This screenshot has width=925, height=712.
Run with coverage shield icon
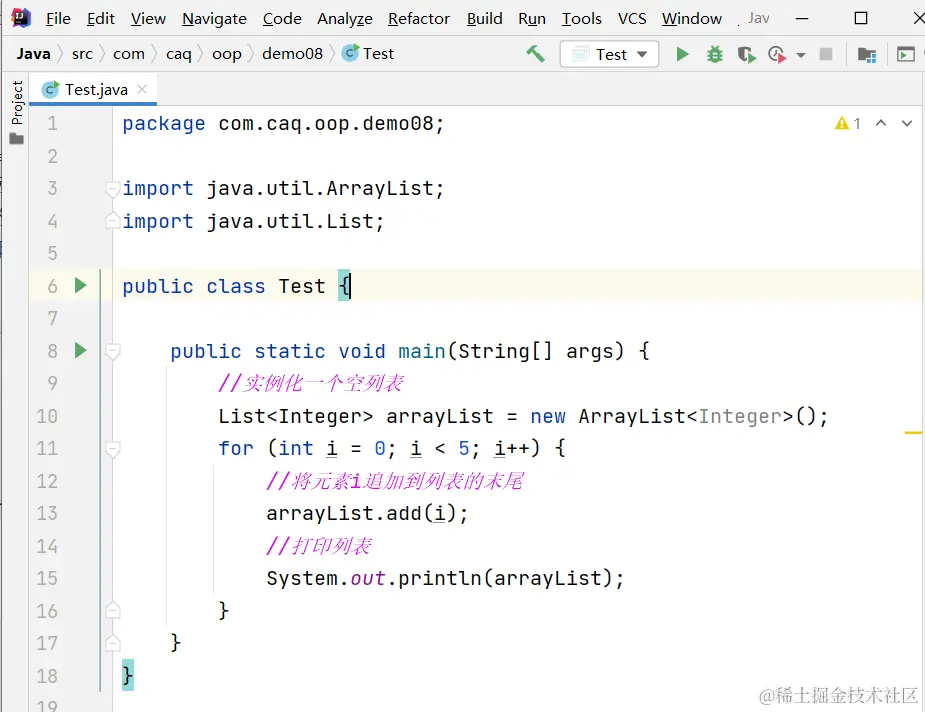tap(746, 55)
